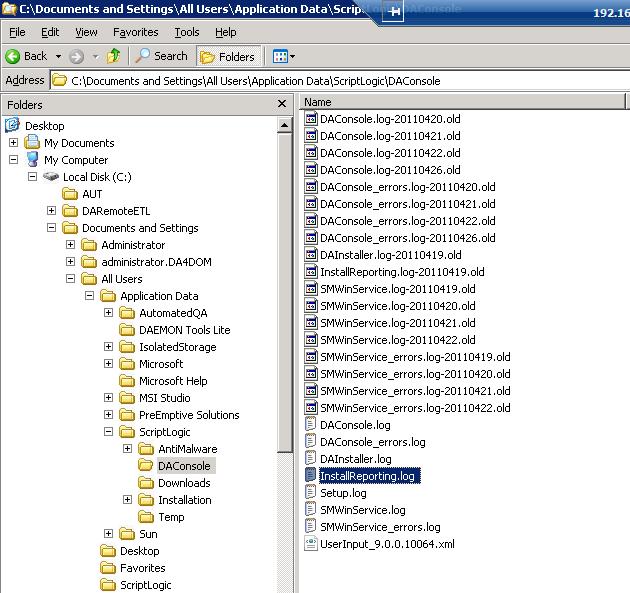This screenshot has height=593, width=630.
Task: Select the DAInstaller.log file icon
Action: pyautogui.click(x=311, y=459)
